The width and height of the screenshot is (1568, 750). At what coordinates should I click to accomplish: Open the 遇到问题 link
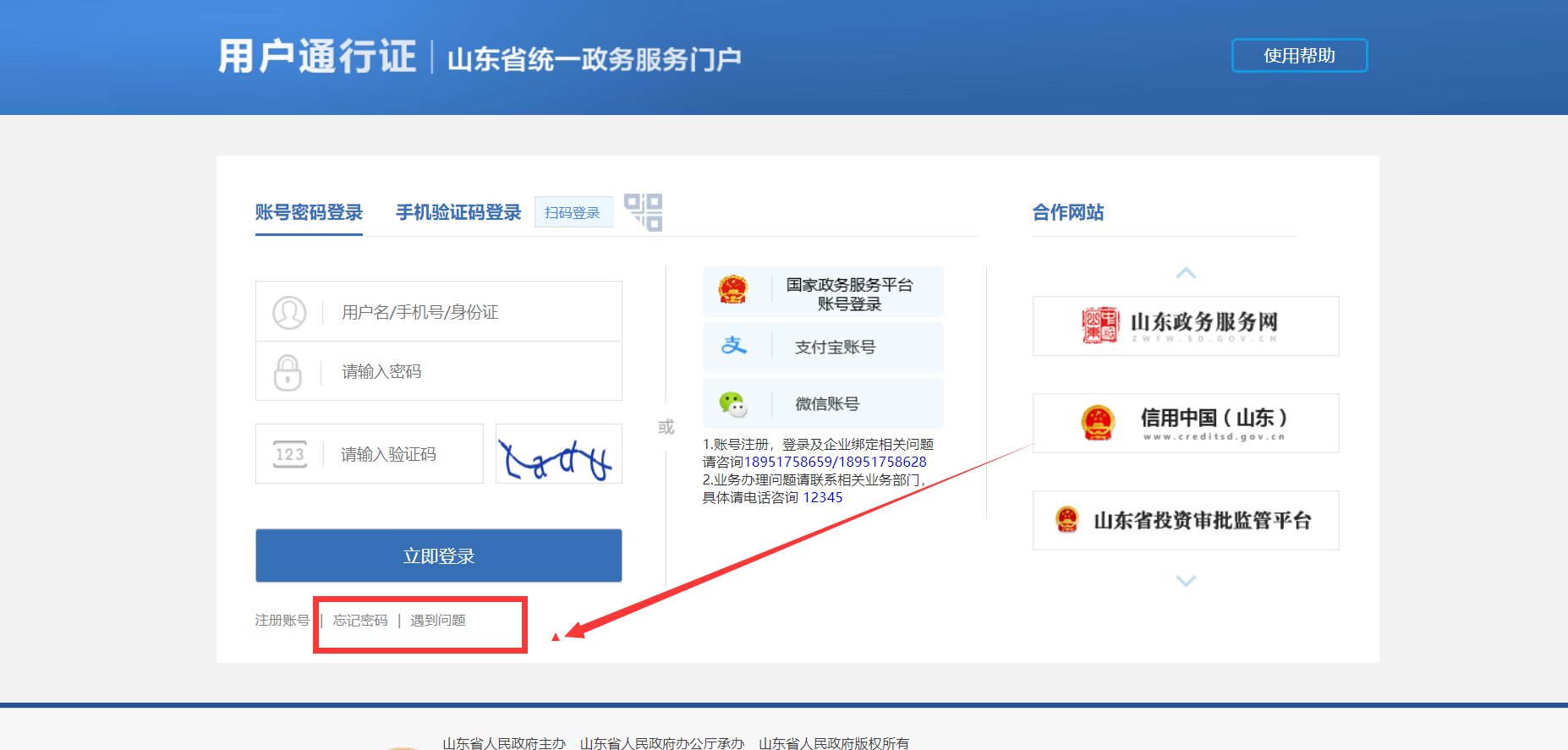438,621
